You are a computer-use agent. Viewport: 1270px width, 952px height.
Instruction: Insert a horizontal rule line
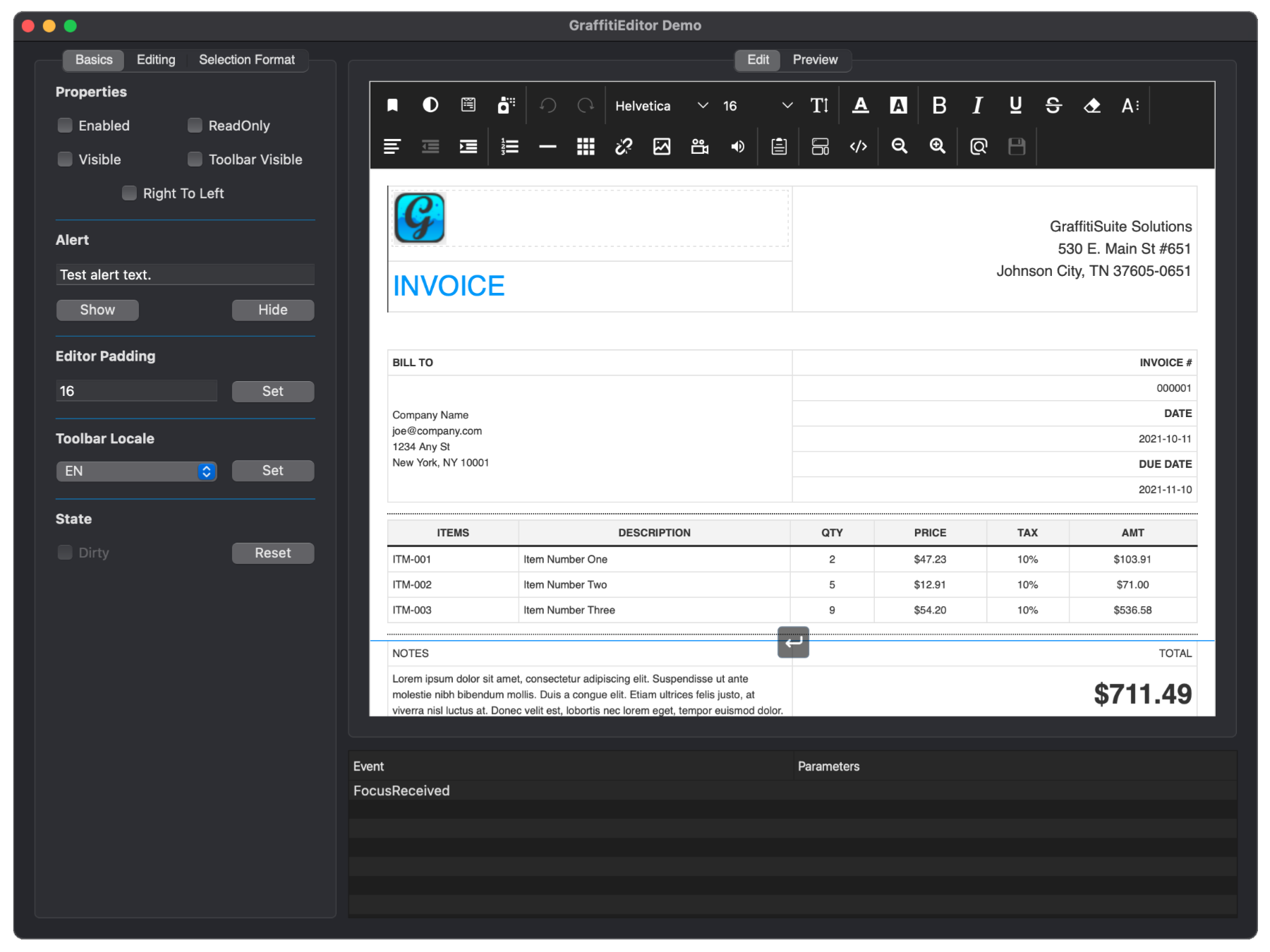548,146
